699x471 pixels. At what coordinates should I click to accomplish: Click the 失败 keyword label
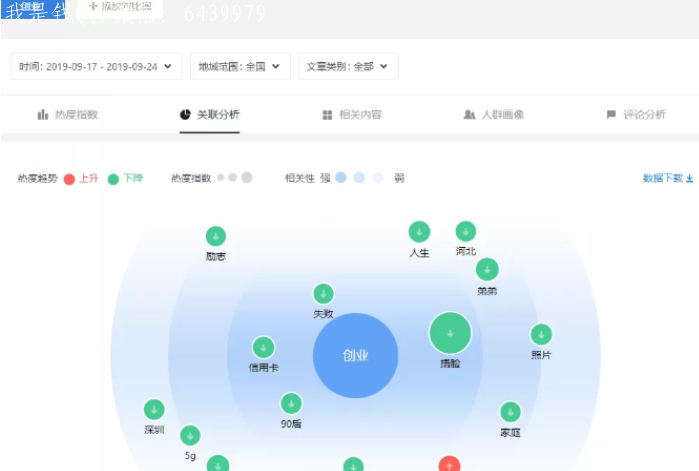point(324,314)
